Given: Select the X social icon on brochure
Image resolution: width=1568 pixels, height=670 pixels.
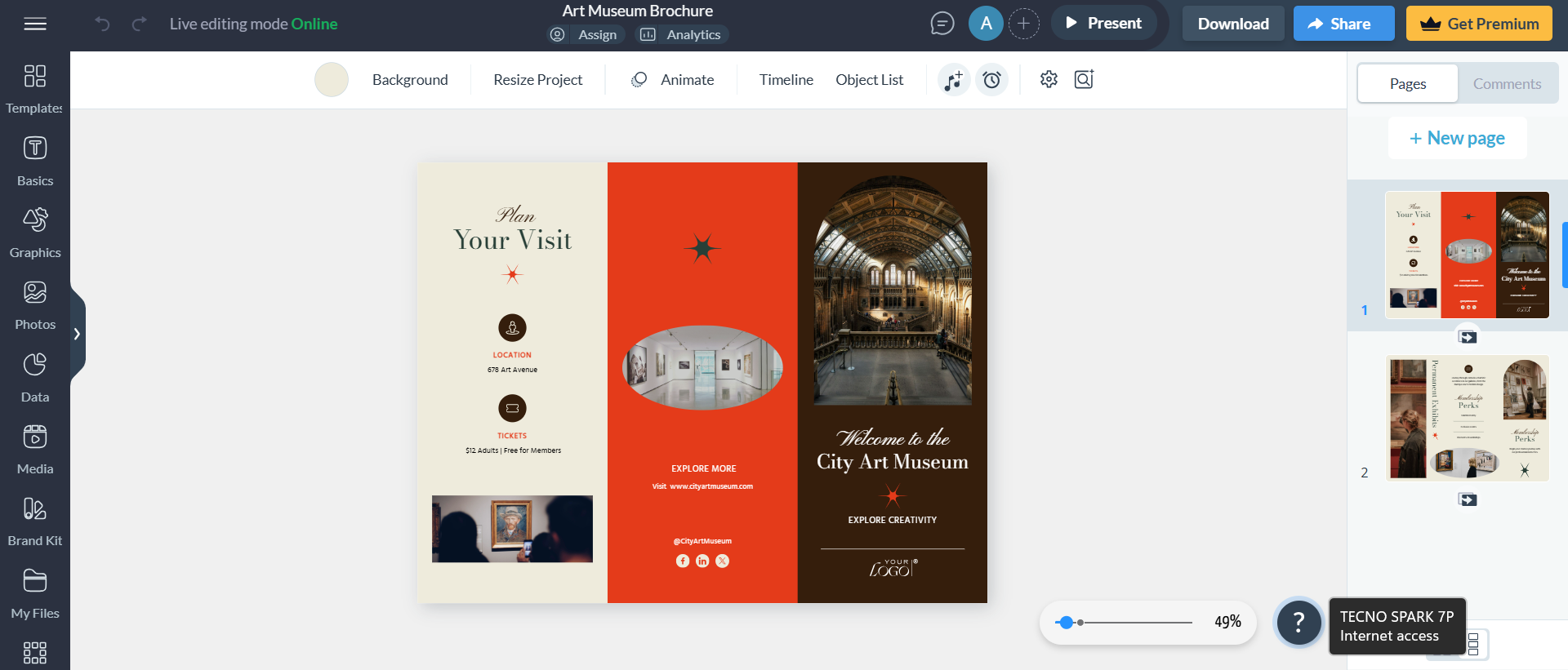Looking at the screenshot, I should 722,561.
